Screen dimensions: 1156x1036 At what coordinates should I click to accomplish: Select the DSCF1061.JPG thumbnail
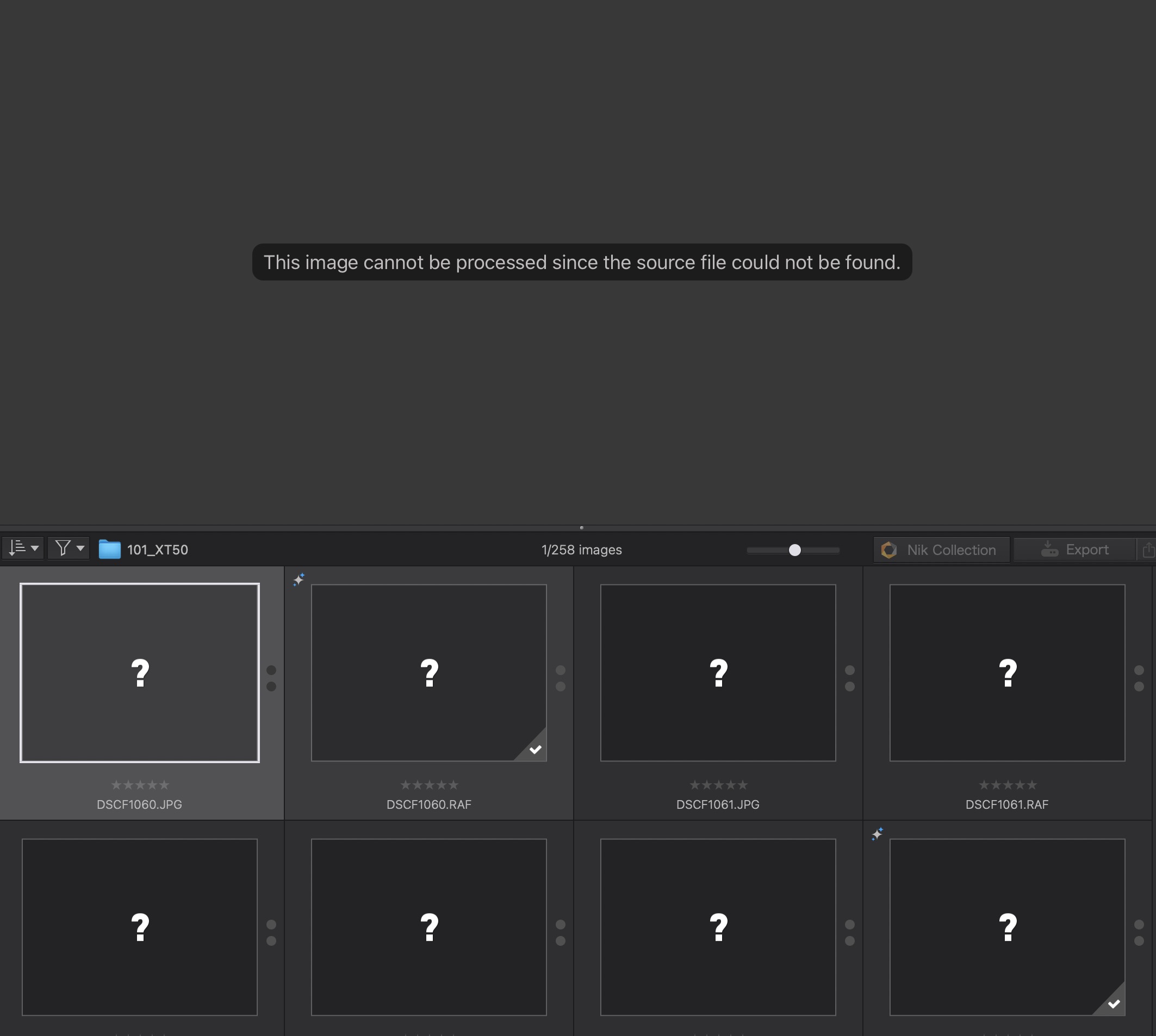718,673
